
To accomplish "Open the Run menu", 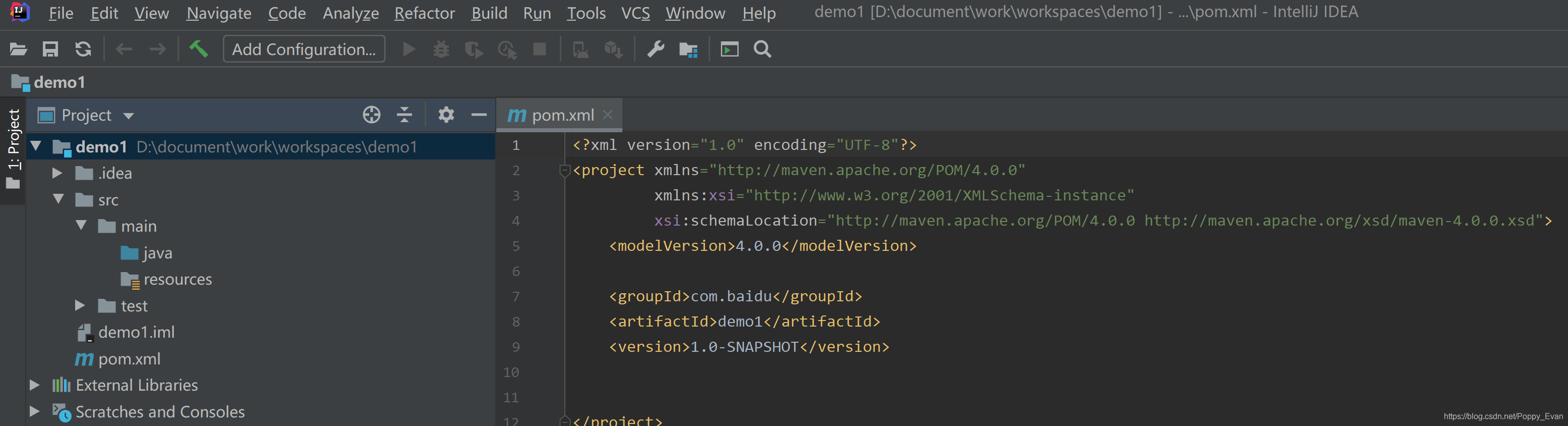I will (537, 13).
